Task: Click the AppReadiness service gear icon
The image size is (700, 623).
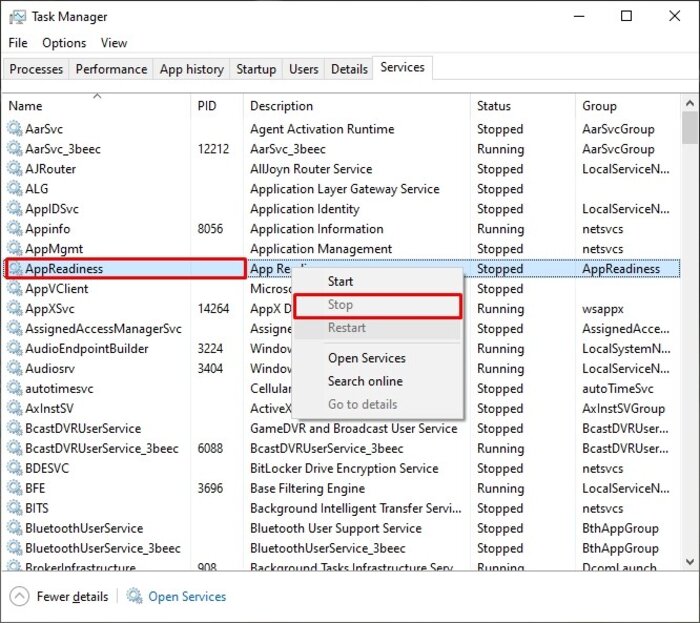Action: (x=15, y=268)
